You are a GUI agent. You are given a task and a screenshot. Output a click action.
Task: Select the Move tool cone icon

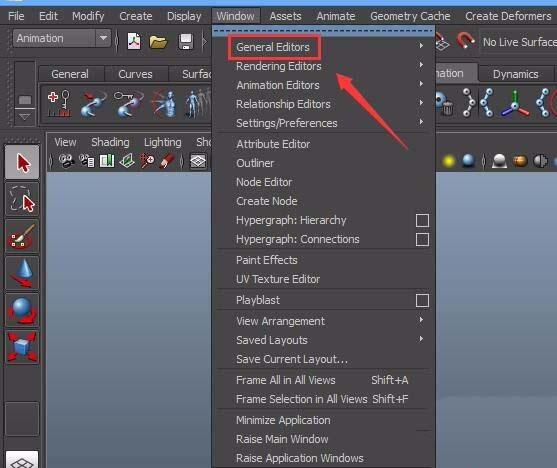(x=22, y=273)
